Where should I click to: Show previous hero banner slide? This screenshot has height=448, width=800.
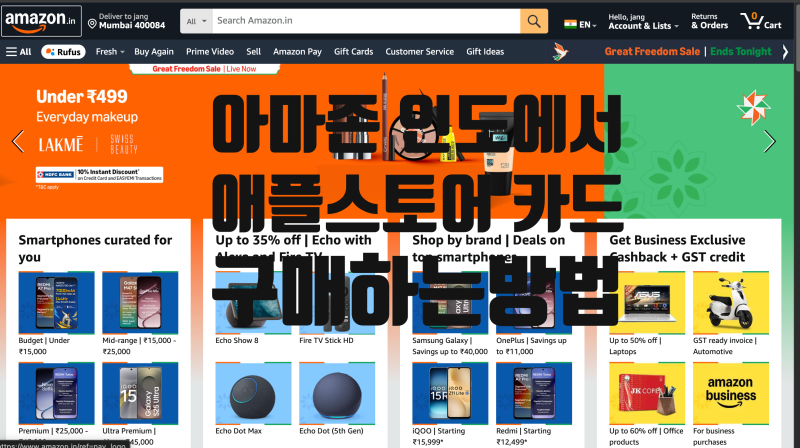tap(18, 141)
